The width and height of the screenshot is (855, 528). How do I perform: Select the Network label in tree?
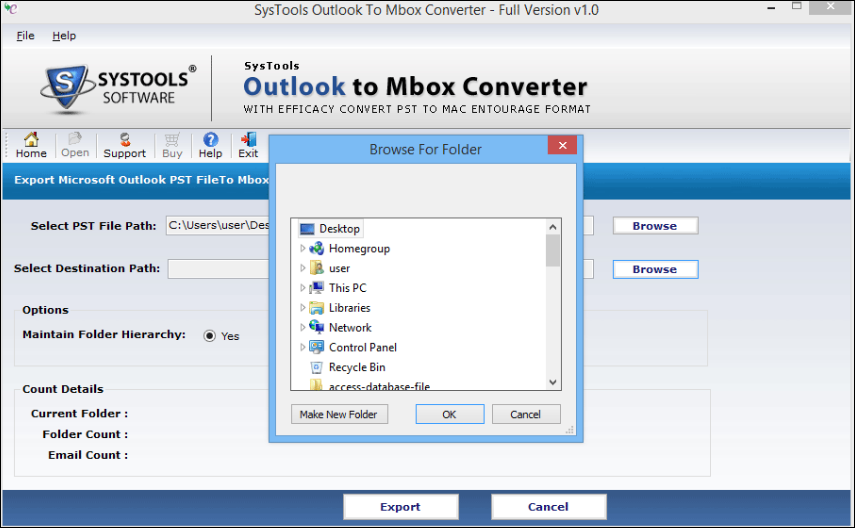(350, 327)
